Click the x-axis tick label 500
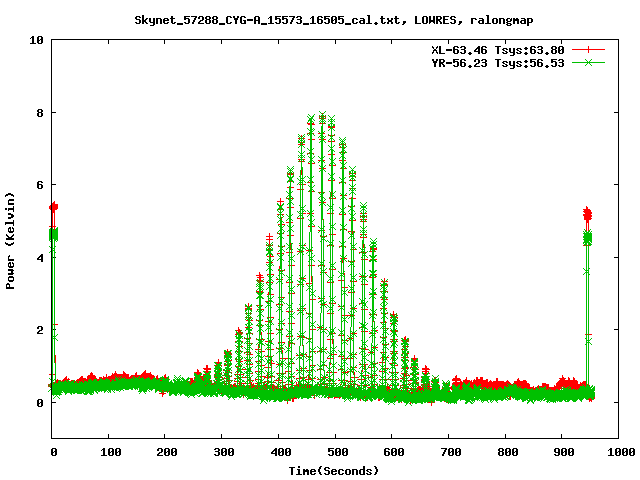The width and height of the screenshot is (640, 480). (x=338, y=452)
